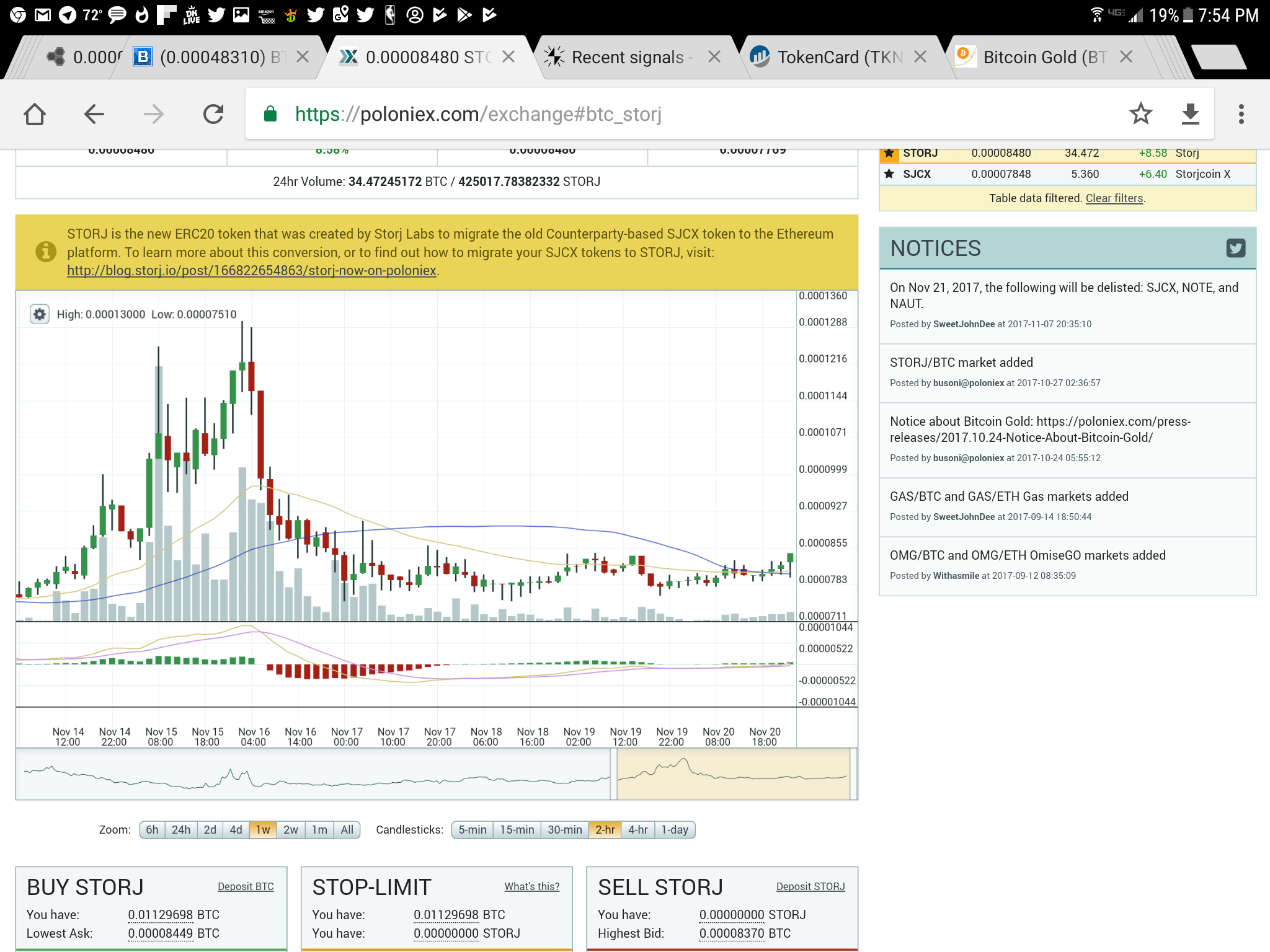Tap the forward arrow in browser toolbar
Viewport: 1270px width, 952px height.
point(153,114)
